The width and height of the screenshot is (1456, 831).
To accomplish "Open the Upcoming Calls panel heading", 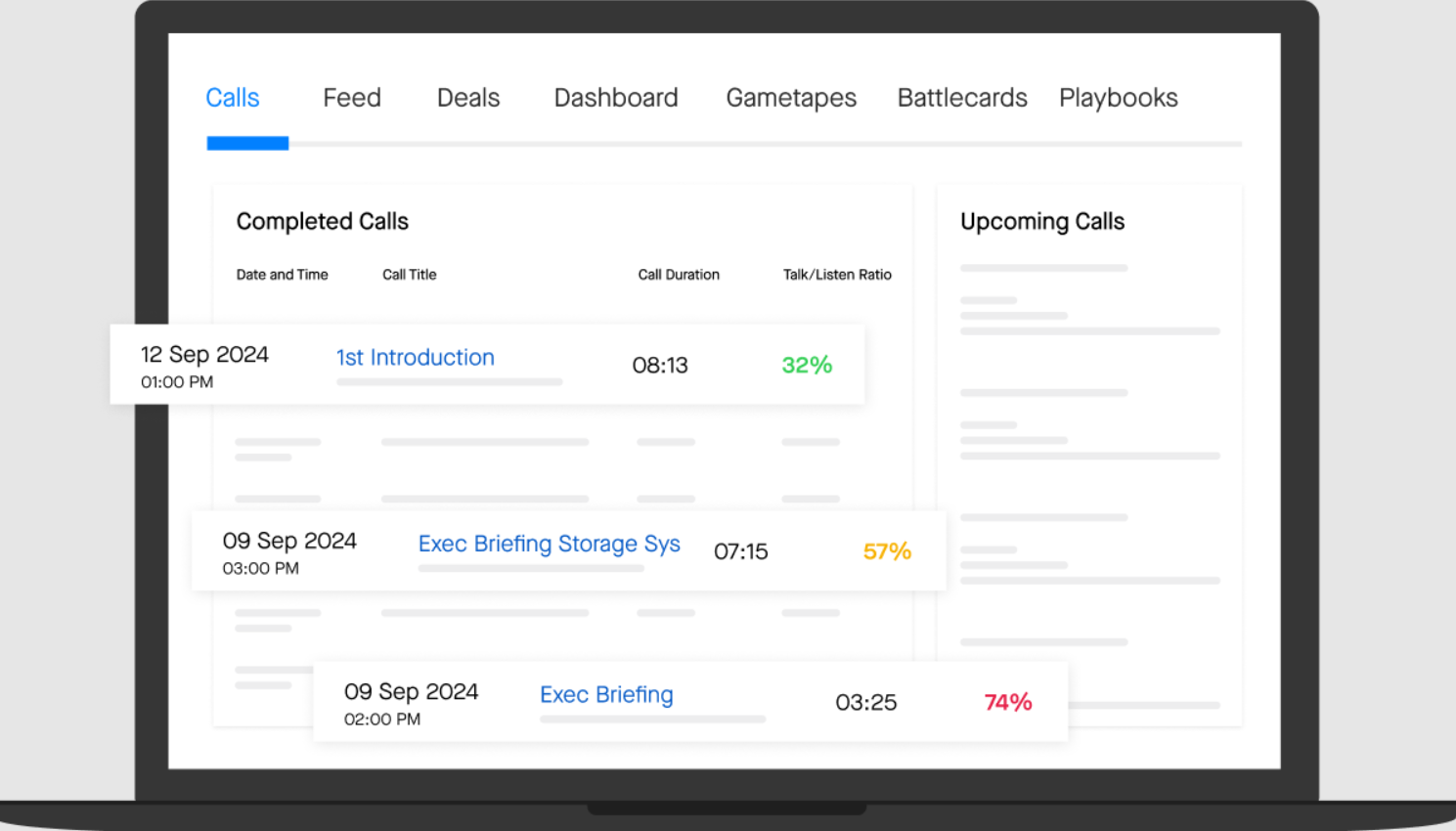I will pyautogui.click(x=1042, y=222).
